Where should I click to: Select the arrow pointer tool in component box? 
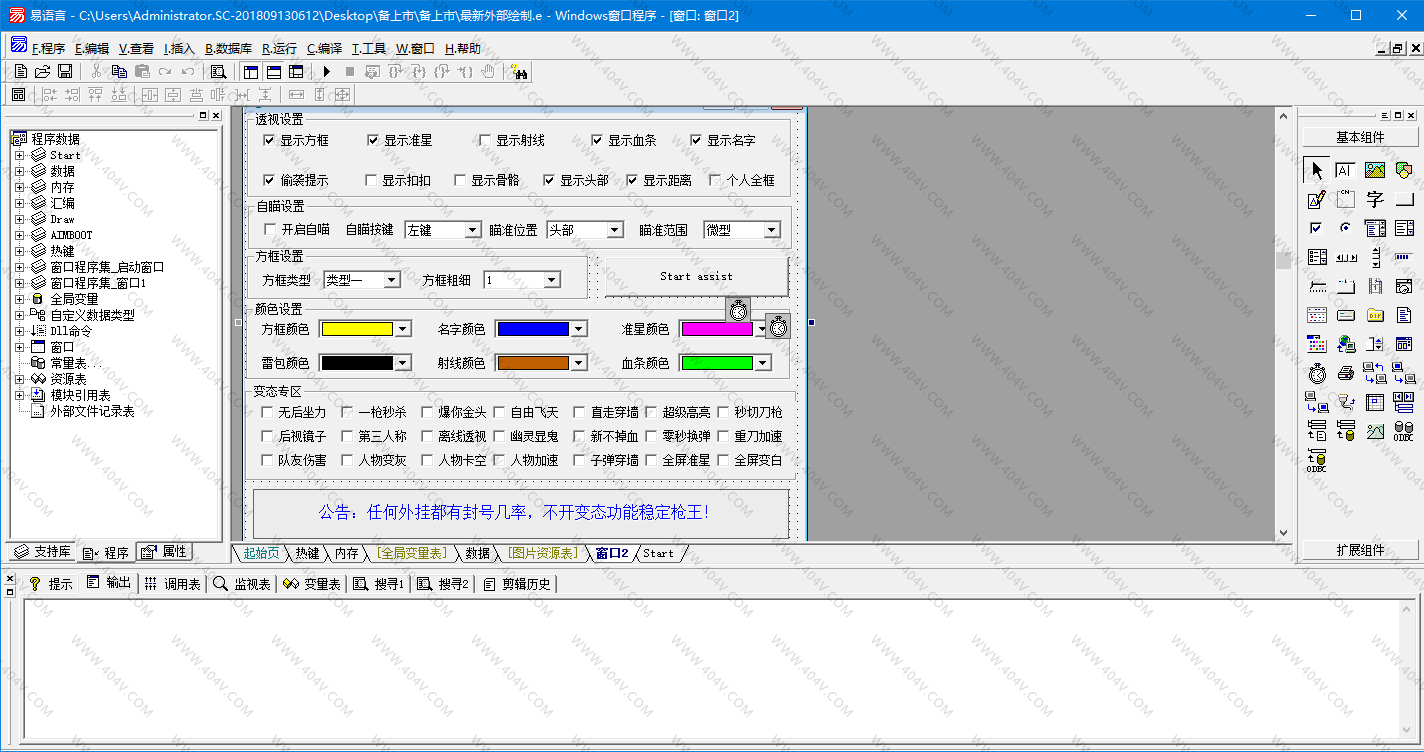[1317, 171]
